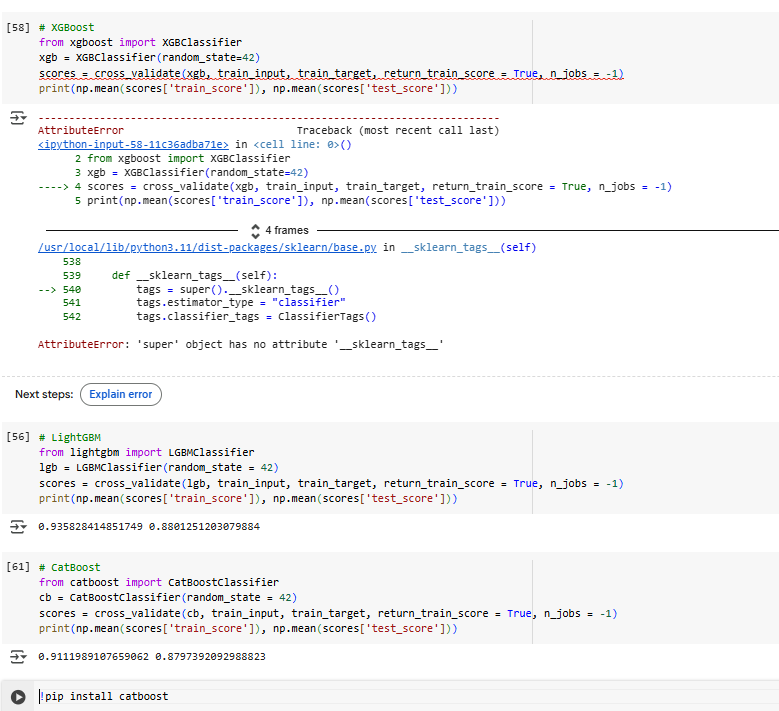The width and height of the screenshot is (779, 711).
Task: Click the execution count [61] of CatBoost cell
Action: [18, 567]
